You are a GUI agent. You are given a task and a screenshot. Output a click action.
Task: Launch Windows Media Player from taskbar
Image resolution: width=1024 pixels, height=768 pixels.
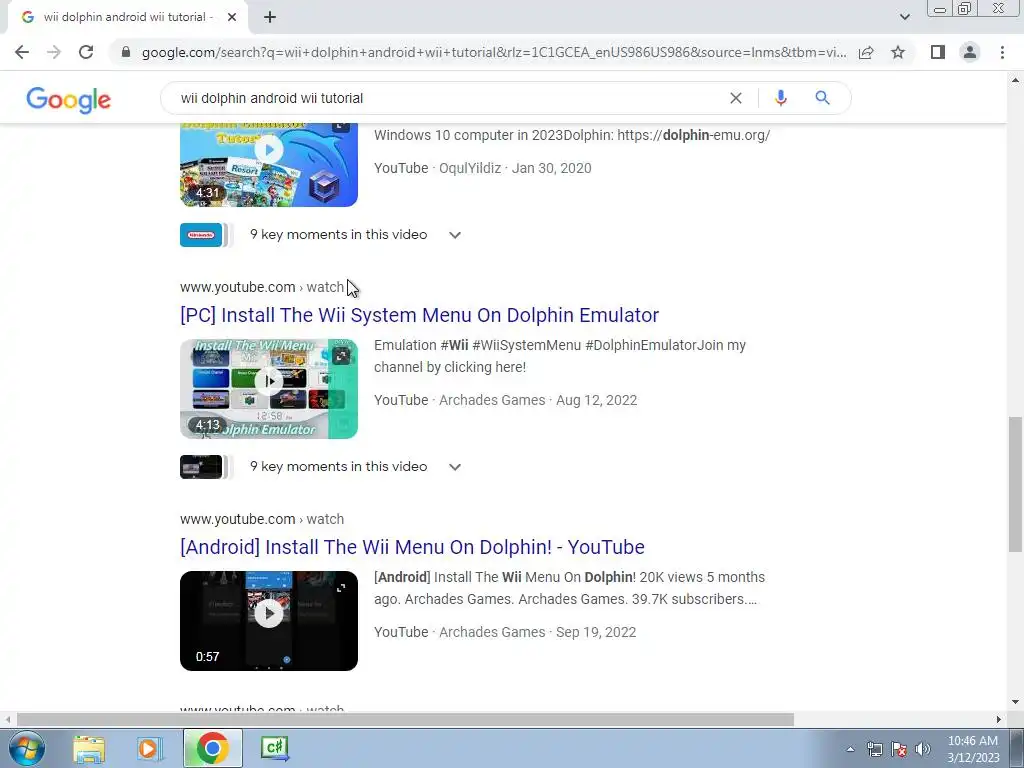pos(150,748)
